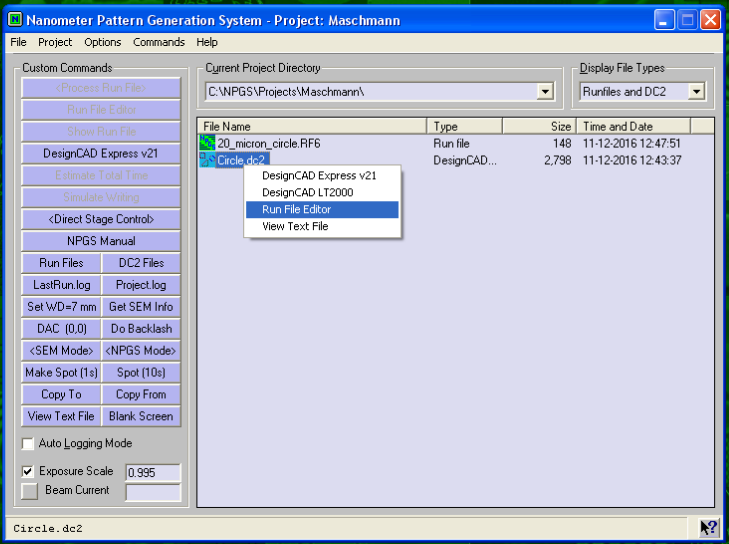Open the NPGS Manual button
The image size is (729, 544).
tap(101, 241)
